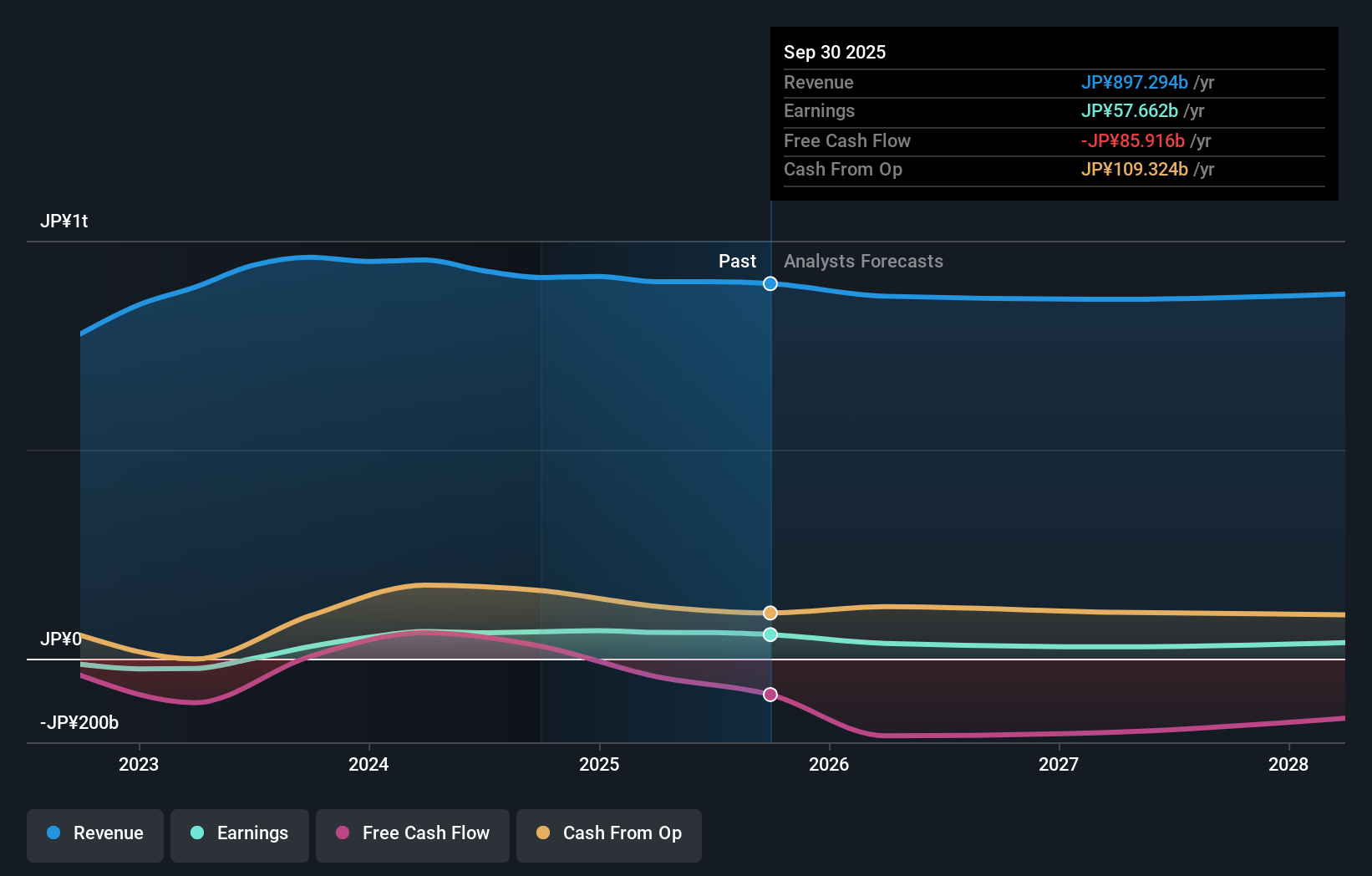Toggle the Revenue series in the legend
Image resolution: width=1372 pixels, height=876 pixels.
click(x=95, y=833)
